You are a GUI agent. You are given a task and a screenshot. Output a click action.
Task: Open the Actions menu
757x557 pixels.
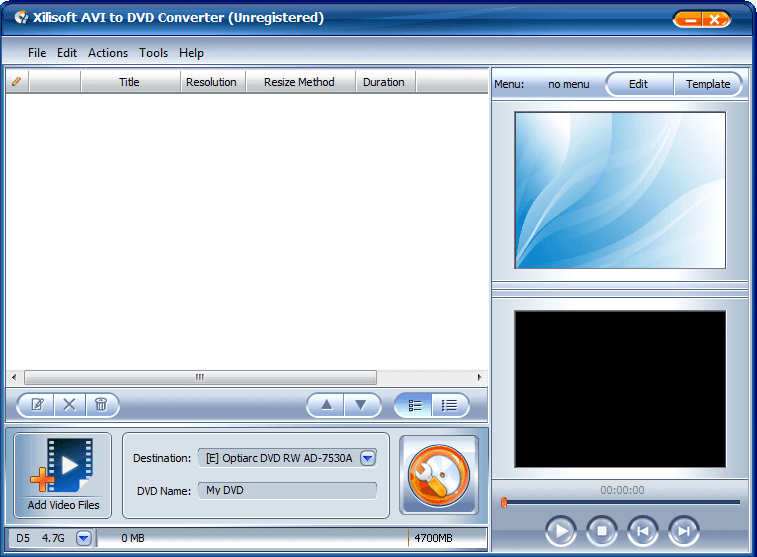click(x=108, y=53)
